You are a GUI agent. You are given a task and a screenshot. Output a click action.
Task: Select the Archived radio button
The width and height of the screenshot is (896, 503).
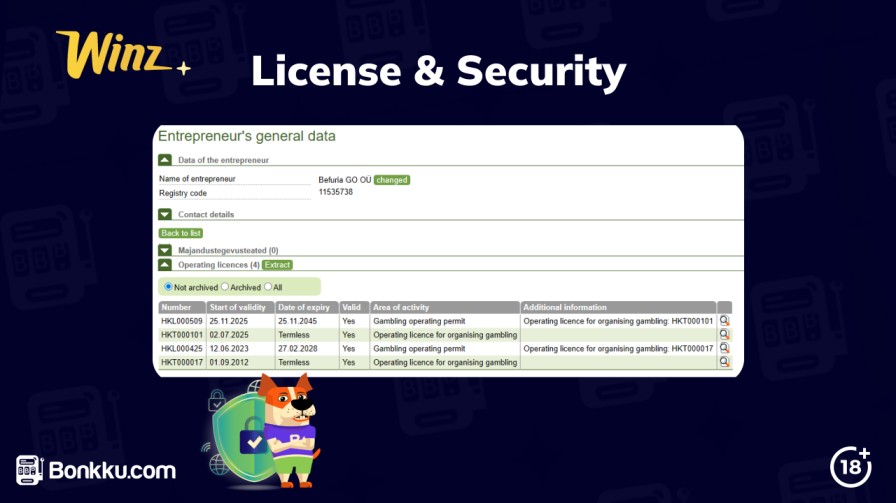[x=225, y=286]
